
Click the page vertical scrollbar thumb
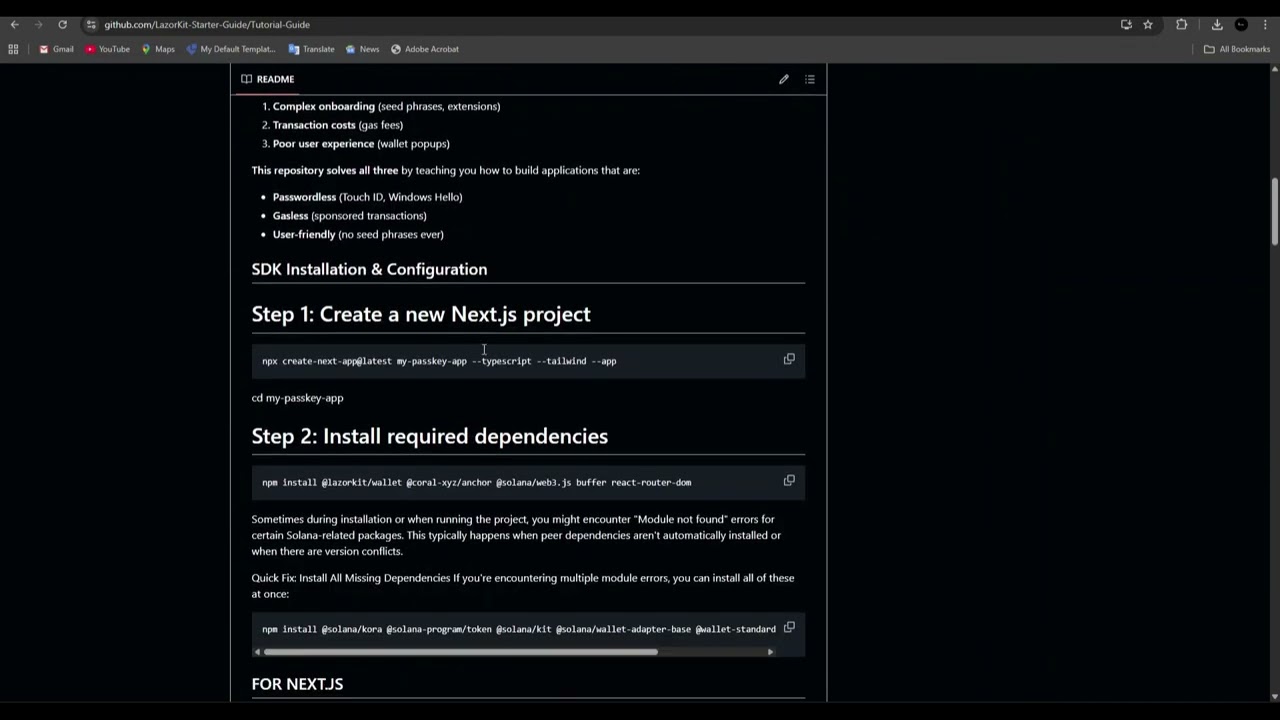click(1274, 210)
